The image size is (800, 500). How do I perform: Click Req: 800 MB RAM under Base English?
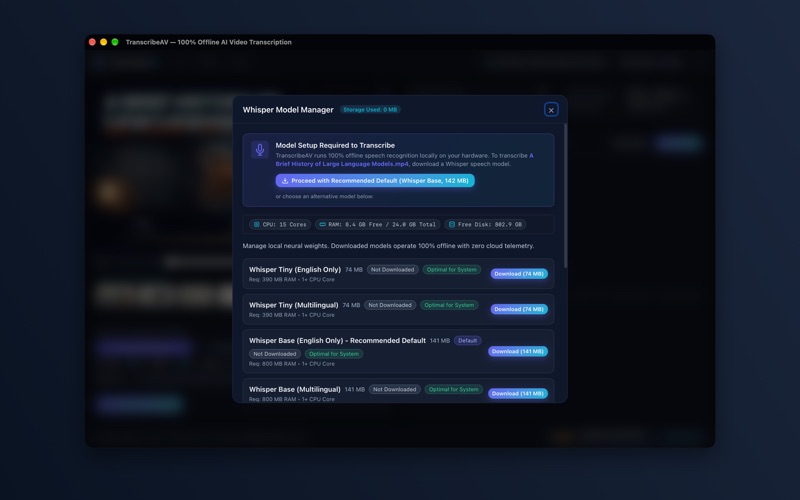point(292,364)
